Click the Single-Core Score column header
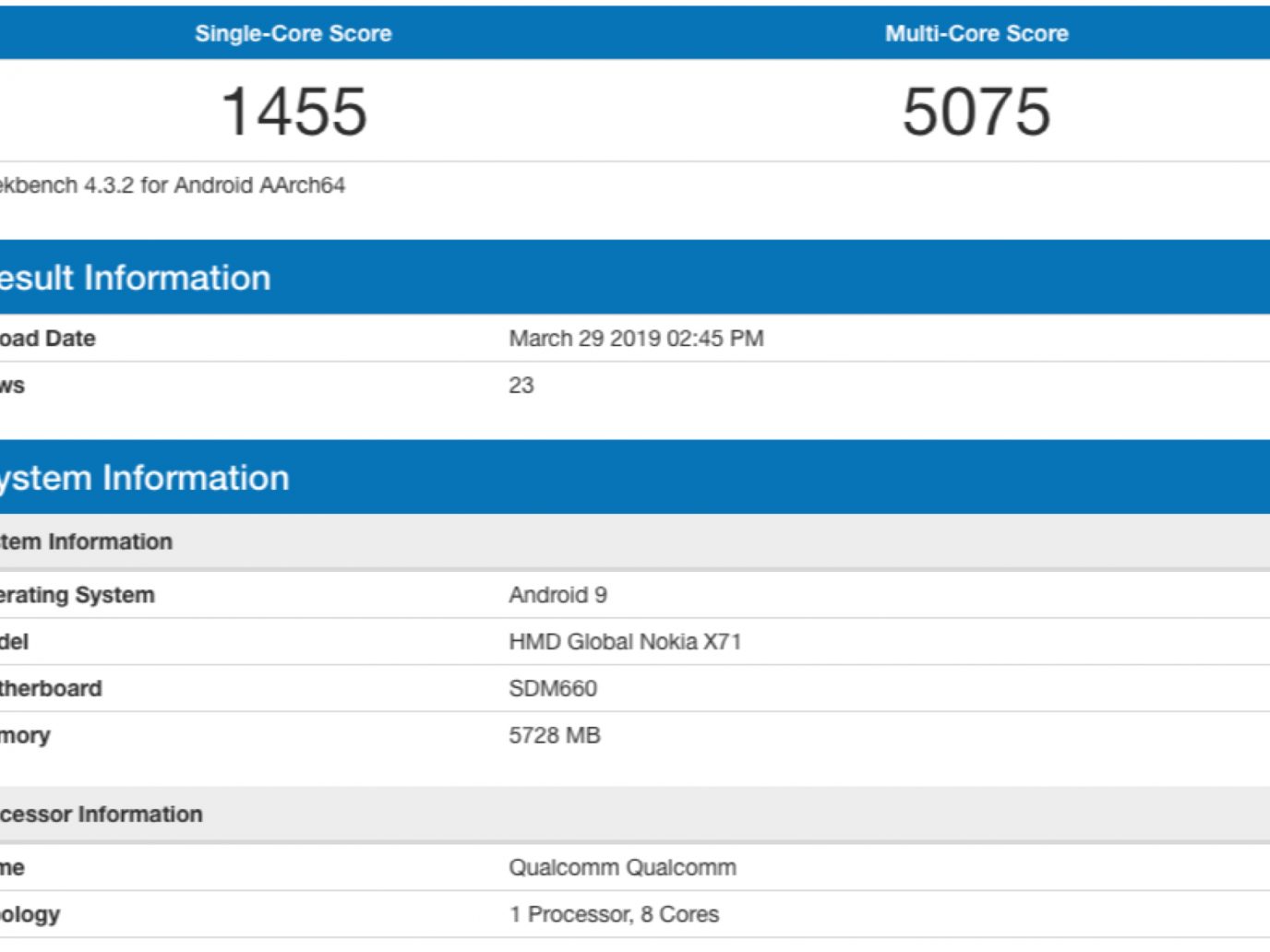The height and width of the screenshot is (952, 1270). pos(293,34)
